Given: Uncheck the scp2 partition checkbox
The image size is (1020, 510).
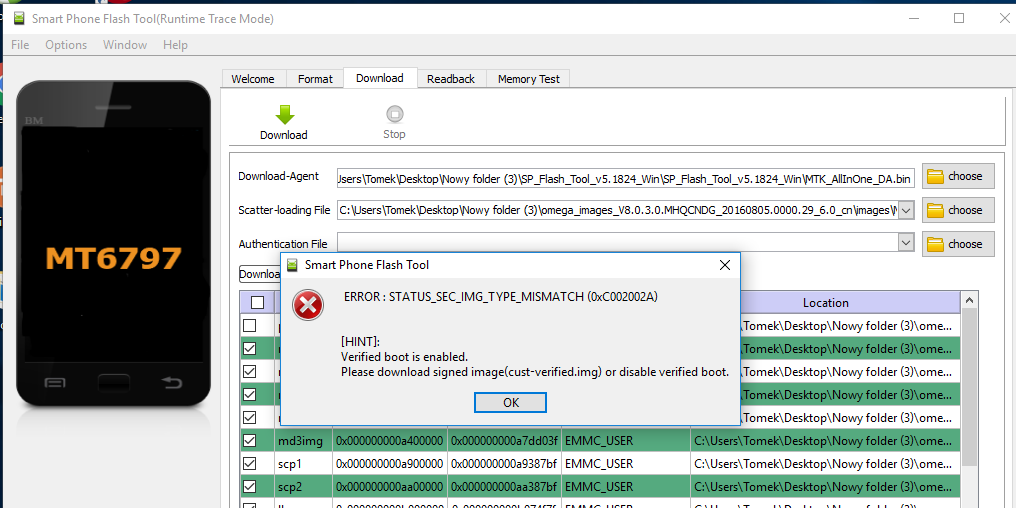Looking at the screenshot, I should pyautogui.click(x=249, y=486).
